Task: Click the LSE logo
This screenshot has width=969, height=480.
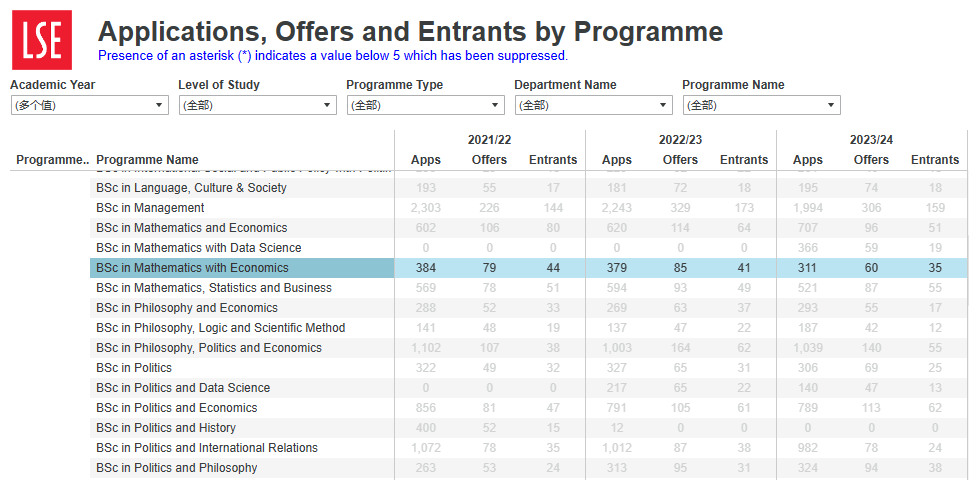Action: click(x=42, y=40)
